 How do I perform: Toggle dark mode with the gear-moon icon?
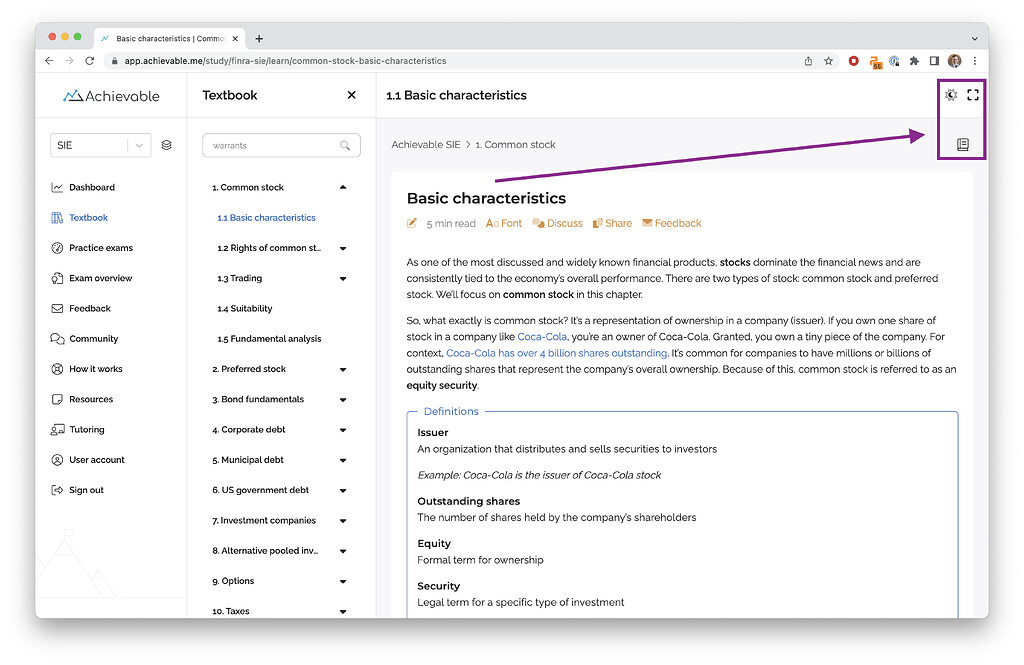[x=950, y=95]
